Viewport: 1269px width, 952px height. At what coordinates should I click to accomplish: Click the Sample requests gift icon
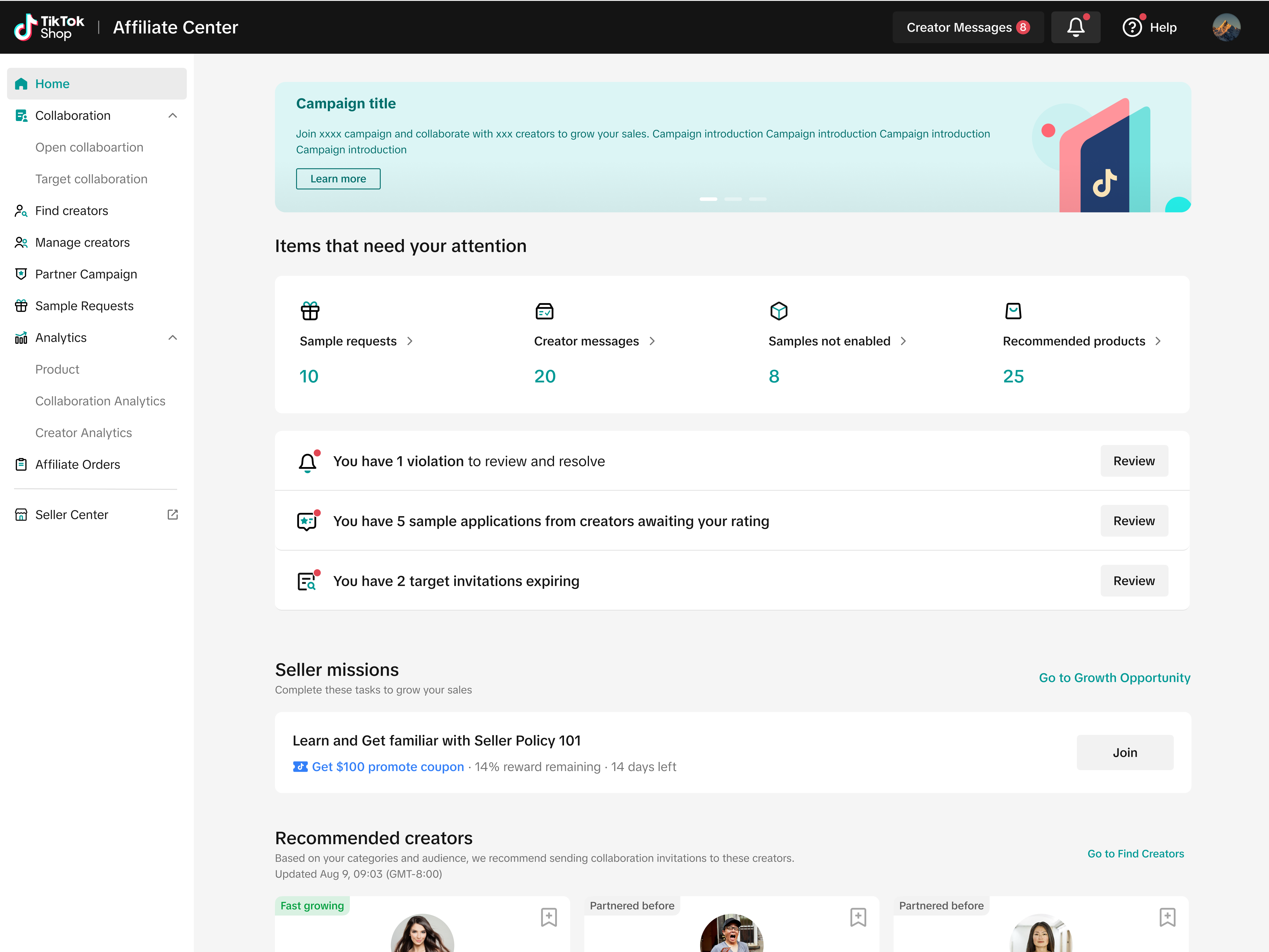[x=310, y=311]
